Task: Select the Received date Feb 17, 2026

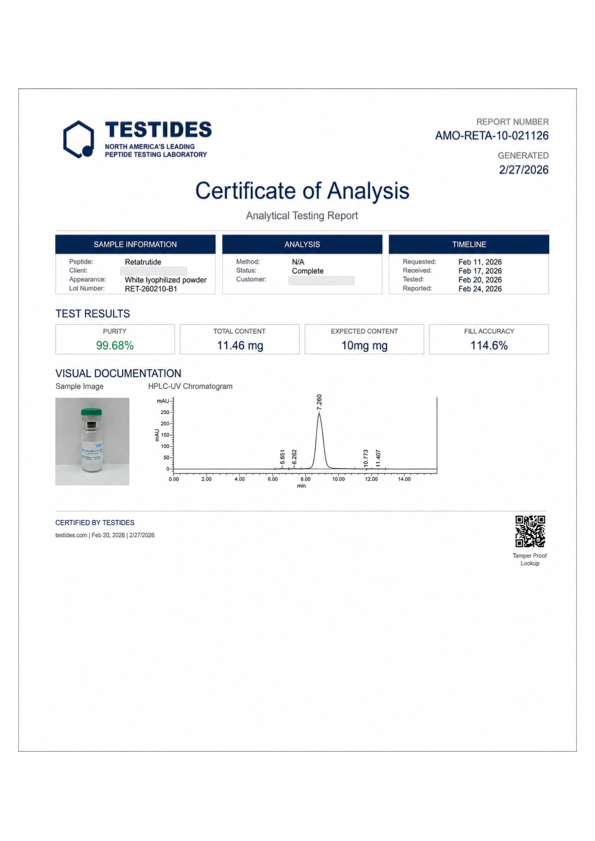Action: (480, 271)
